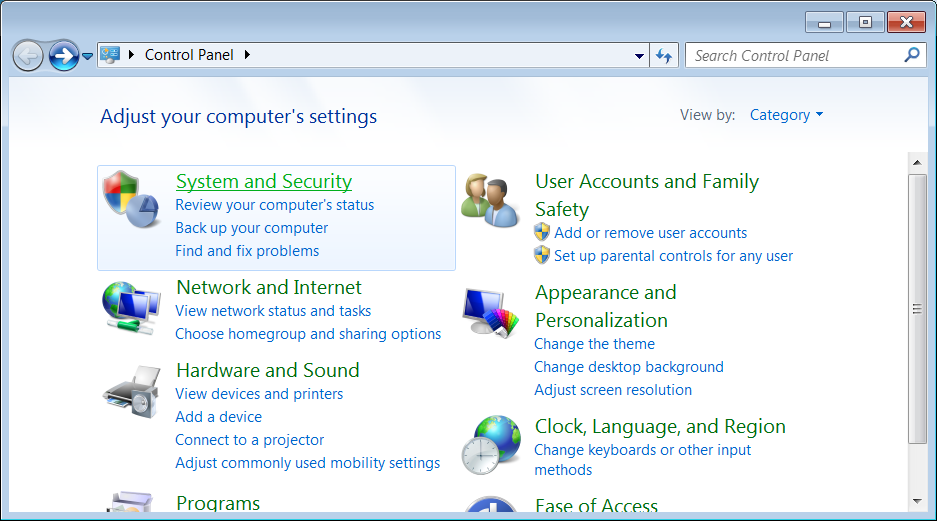Select Change desktop background link
This screenshot has width=937, height=521.
tap(629, 367)
